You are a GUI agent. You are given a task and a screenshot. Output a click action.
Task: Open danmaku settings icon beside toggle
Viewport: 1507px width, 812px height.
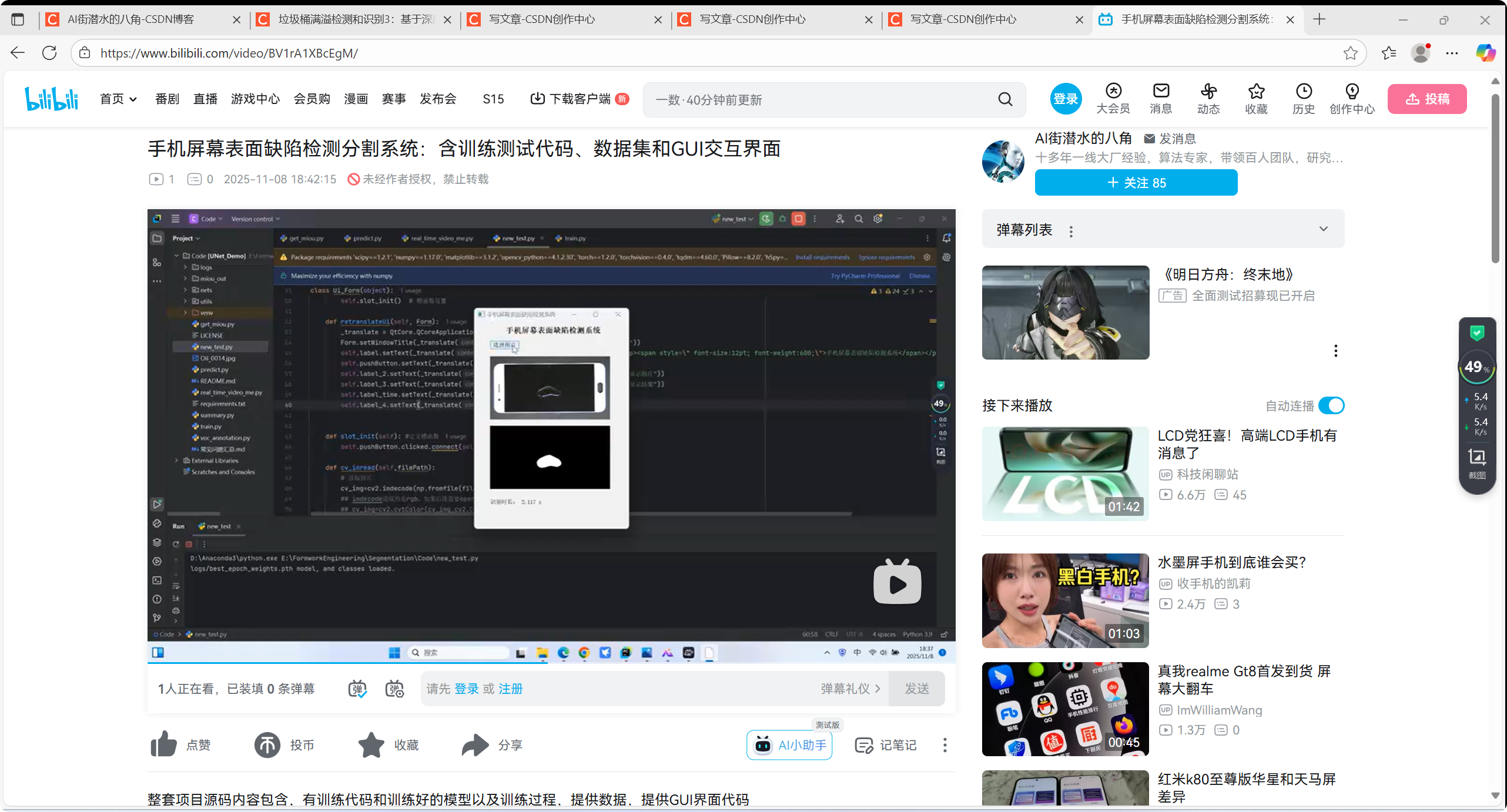394,689
